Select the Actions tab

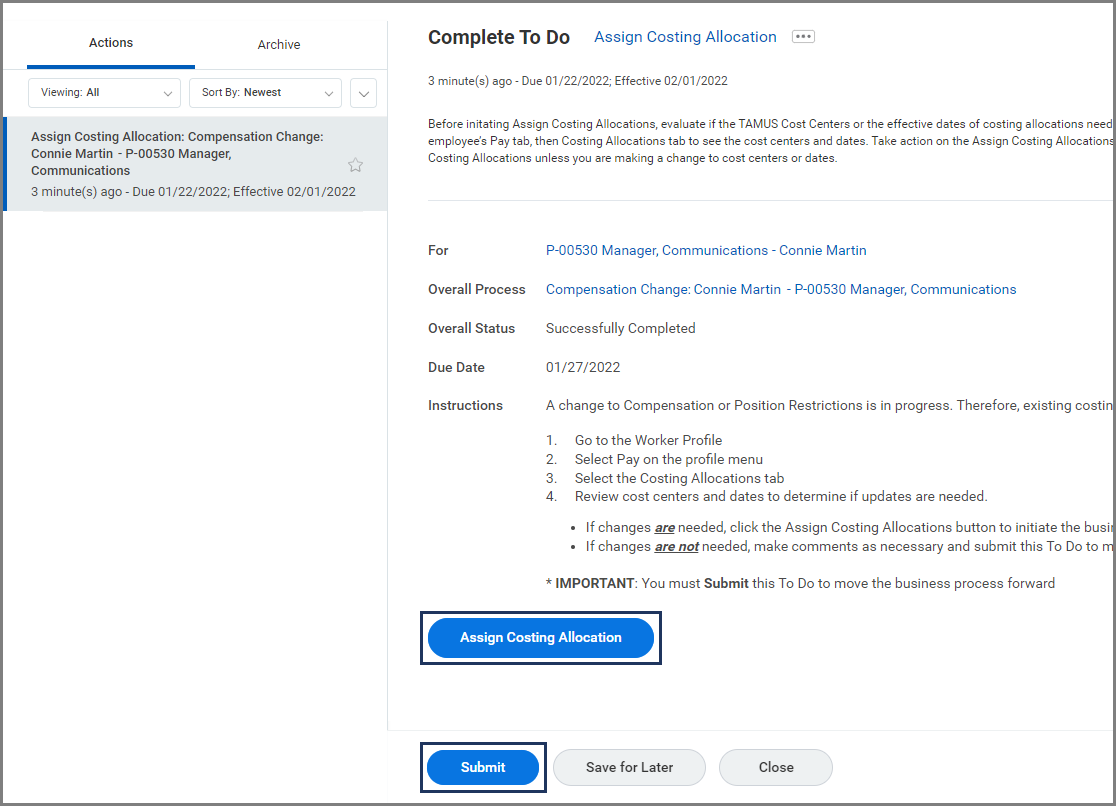[111, 43]
